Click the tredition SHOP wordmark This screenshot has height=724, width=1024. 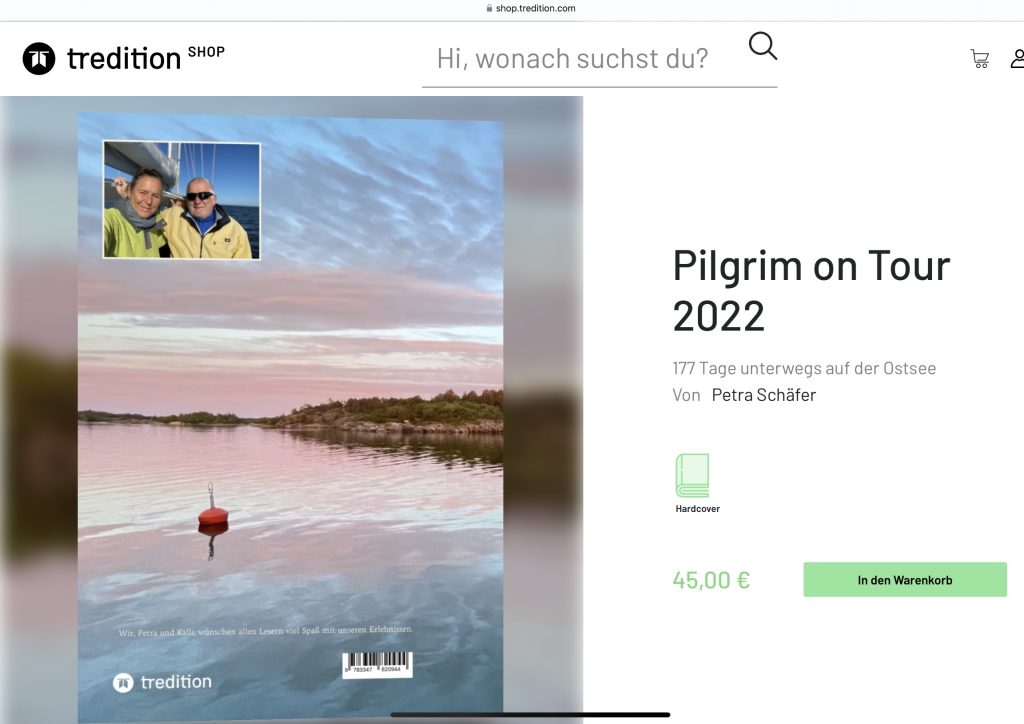pos(146,58)
